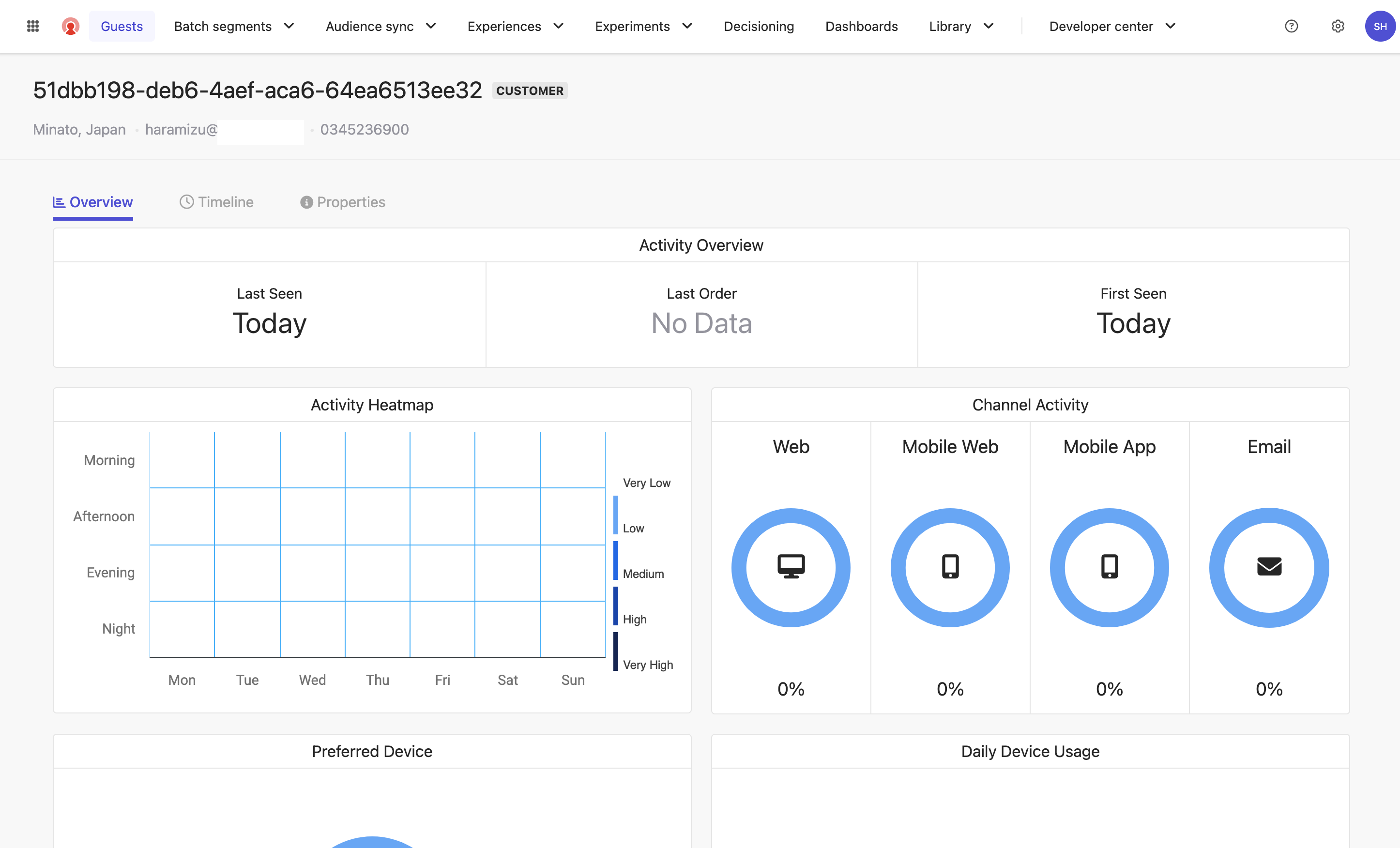Click the Thursday Afternoon heatmap cell

[x=377, y=516]
